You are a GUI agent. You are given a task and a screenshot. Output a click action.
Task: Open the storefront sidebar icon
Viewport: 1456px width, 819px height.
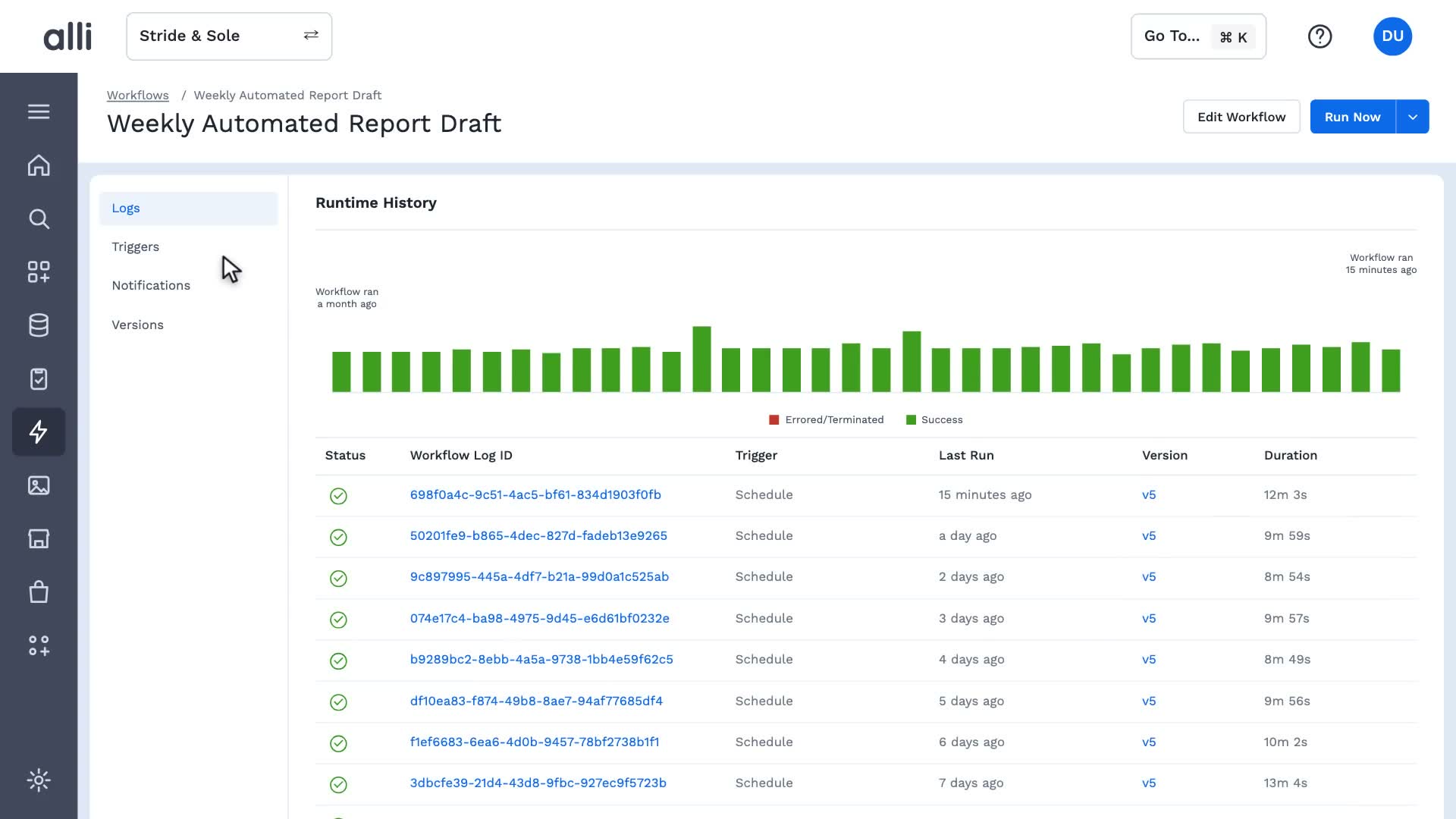point(39,538)
